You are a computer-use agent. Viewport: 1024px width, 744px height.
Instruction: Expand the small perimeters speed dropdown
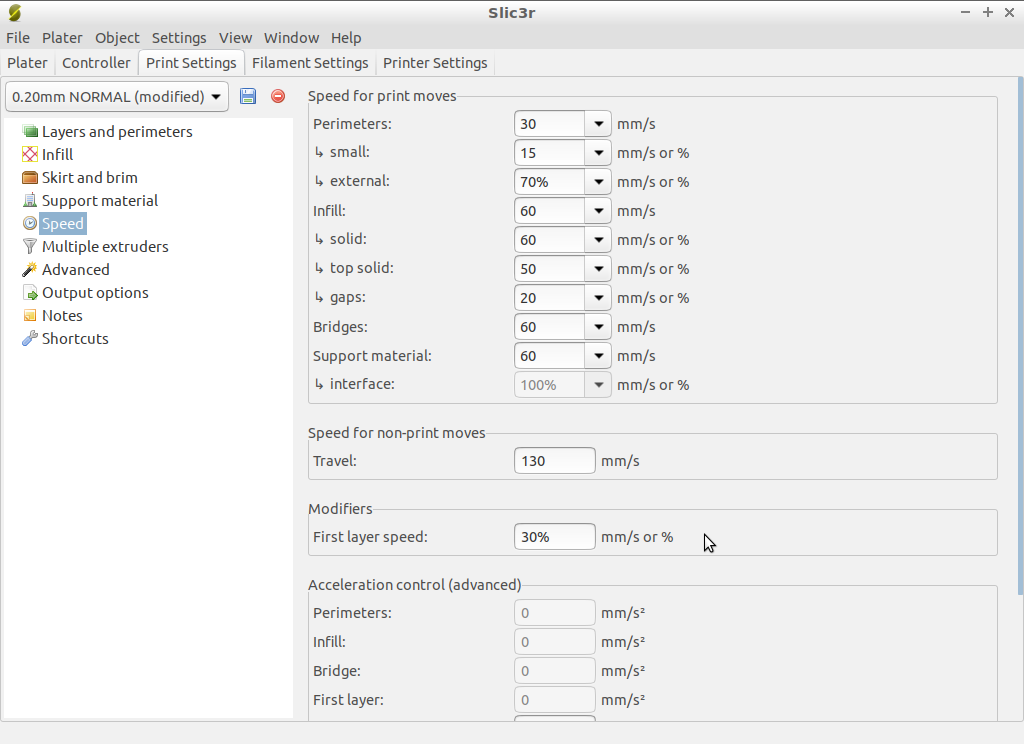[x=598, y=153]
